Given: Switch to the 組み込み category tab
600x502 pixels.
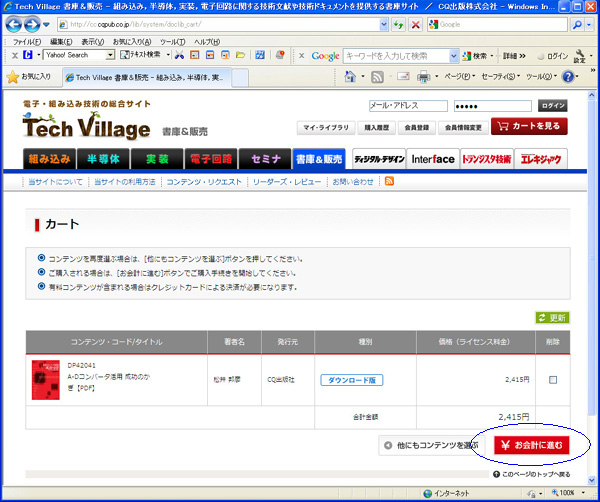Looking at the screenshot, I should click(x=50, y=158).
